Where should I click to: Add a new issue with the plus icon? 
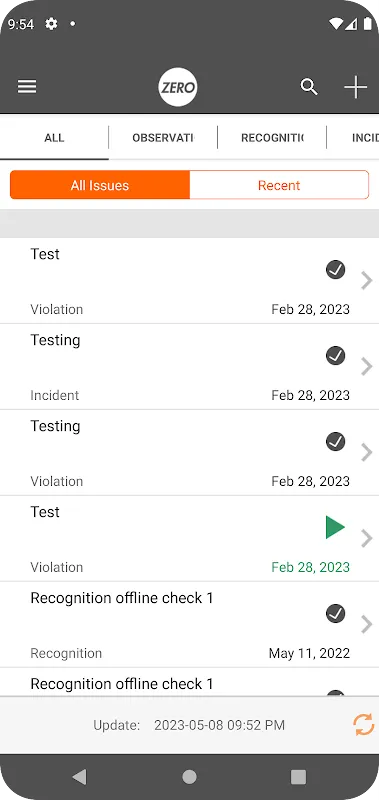[356, 87]
